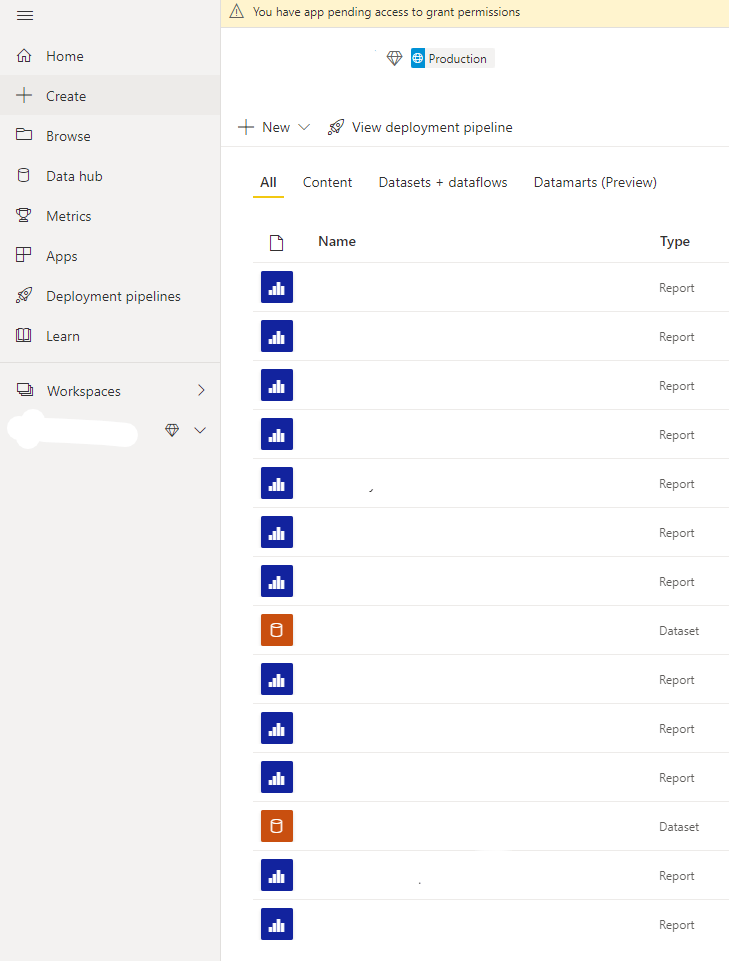729x961 pixels.
Task: Switch to the Datasets + dataflows tab
Action: tap(443, 182)
